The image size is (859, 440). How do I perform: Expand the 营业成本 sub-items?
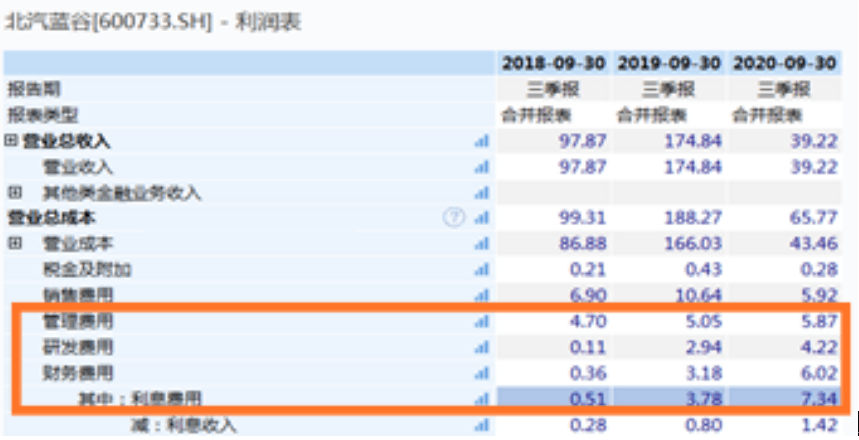(15, 244)
